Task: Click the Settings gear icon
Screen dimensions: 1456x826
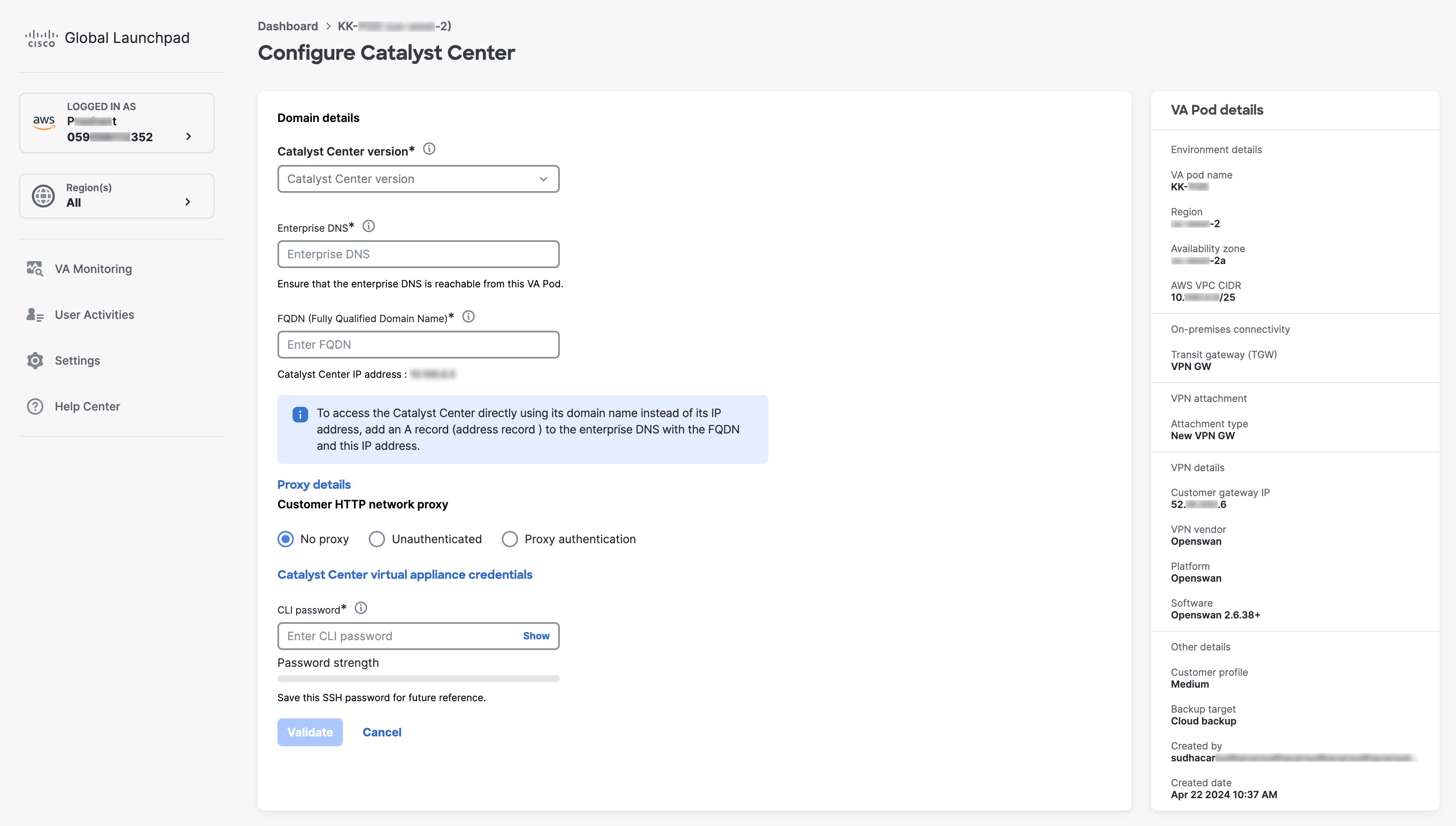Action: tap(35, 361)
